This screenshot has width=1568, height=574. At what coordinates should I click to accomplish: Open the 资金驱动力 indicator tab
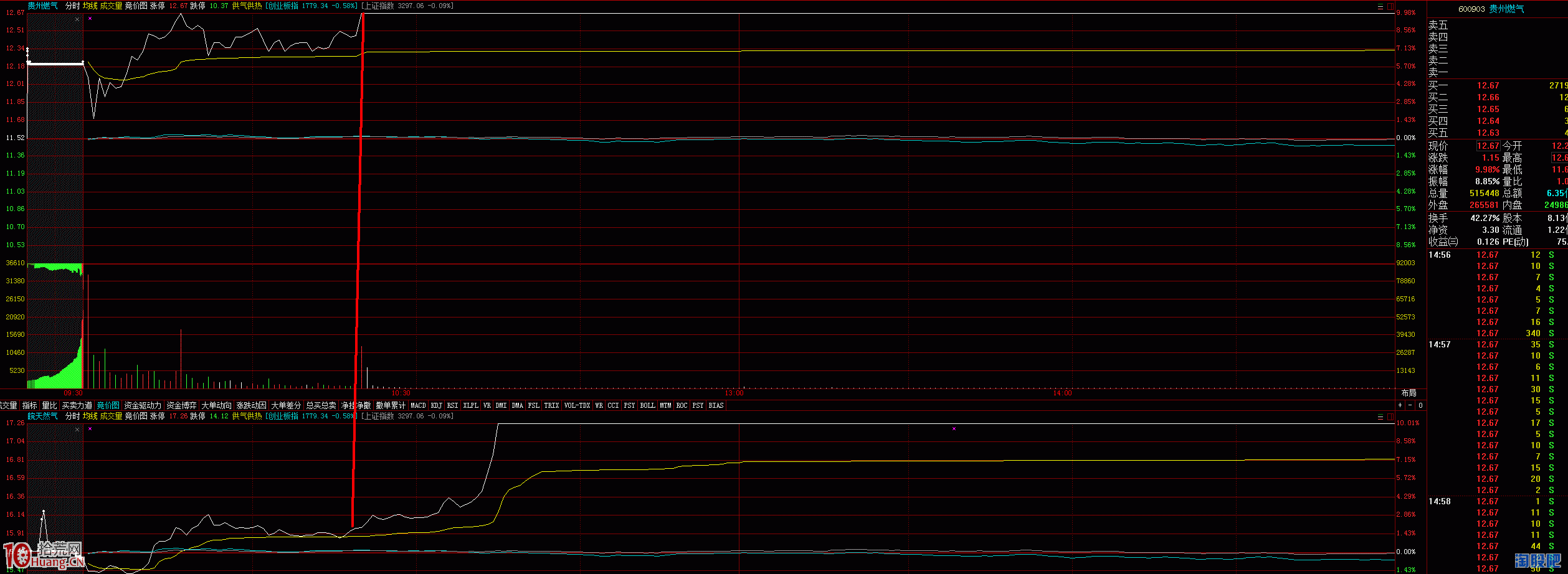coord(143,405)
